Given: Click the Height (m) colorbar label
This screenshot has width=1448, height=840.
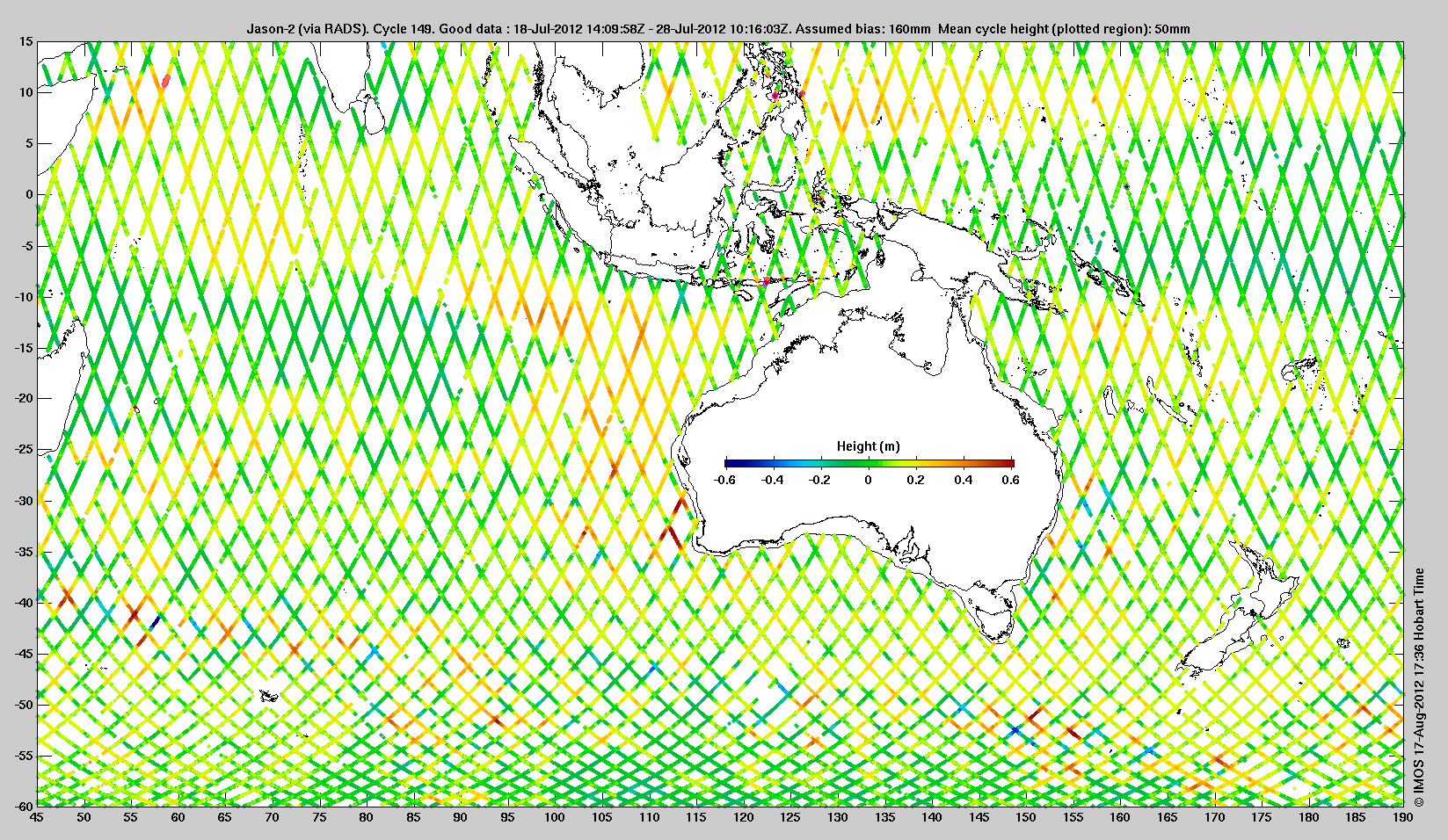Looking at the screenshot, I should 868,446.
